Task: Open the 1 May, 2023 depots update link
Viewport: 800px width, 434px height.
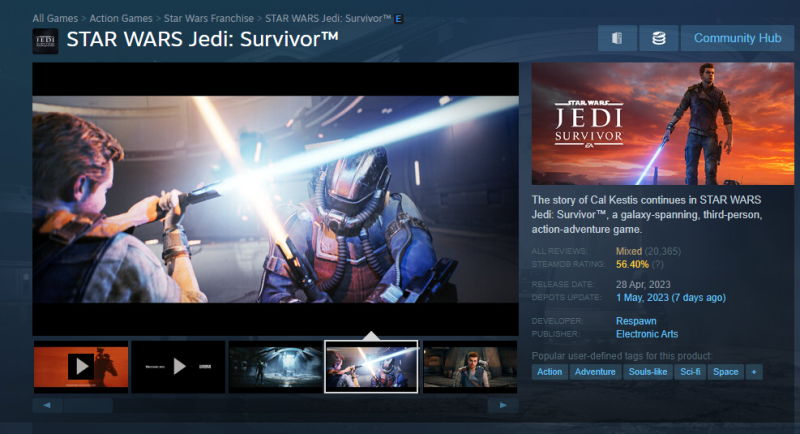Action: tap(670, 297)
